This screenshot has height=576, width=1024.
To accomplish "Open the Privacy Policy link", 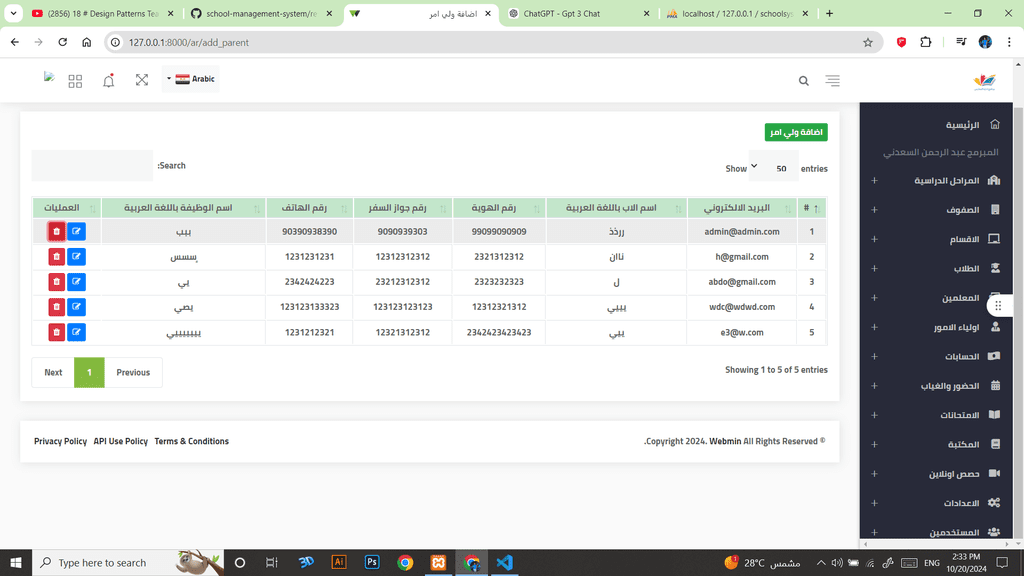I will click(x=60, y=441).
